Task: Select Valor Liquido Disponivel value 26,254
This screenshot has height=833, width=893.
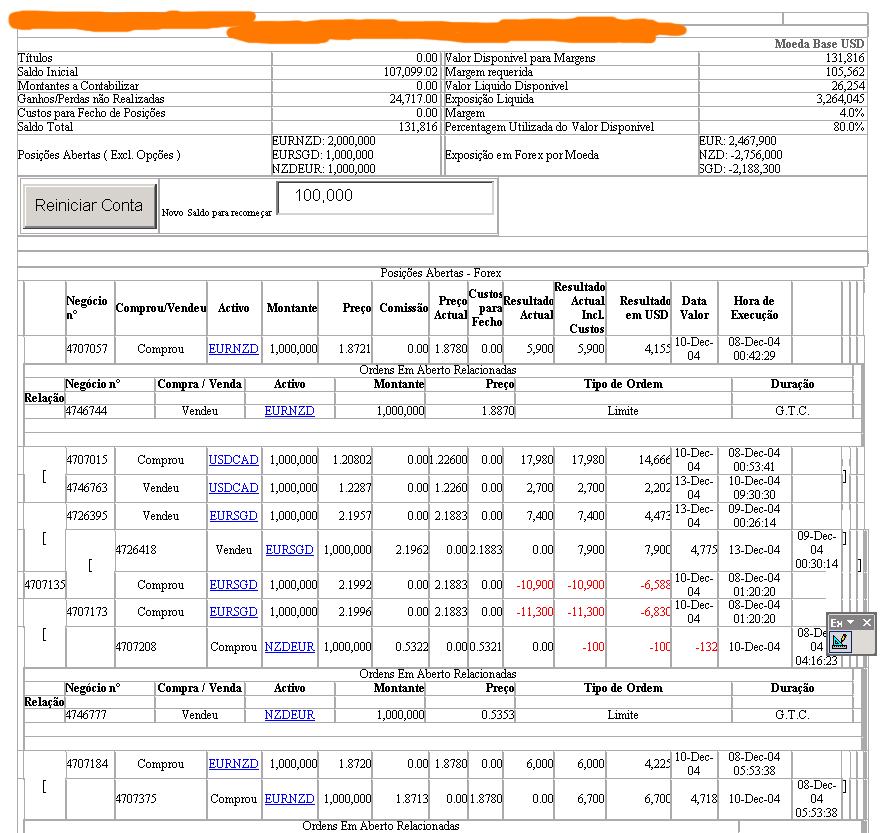Action: click(x=848, y=86)
